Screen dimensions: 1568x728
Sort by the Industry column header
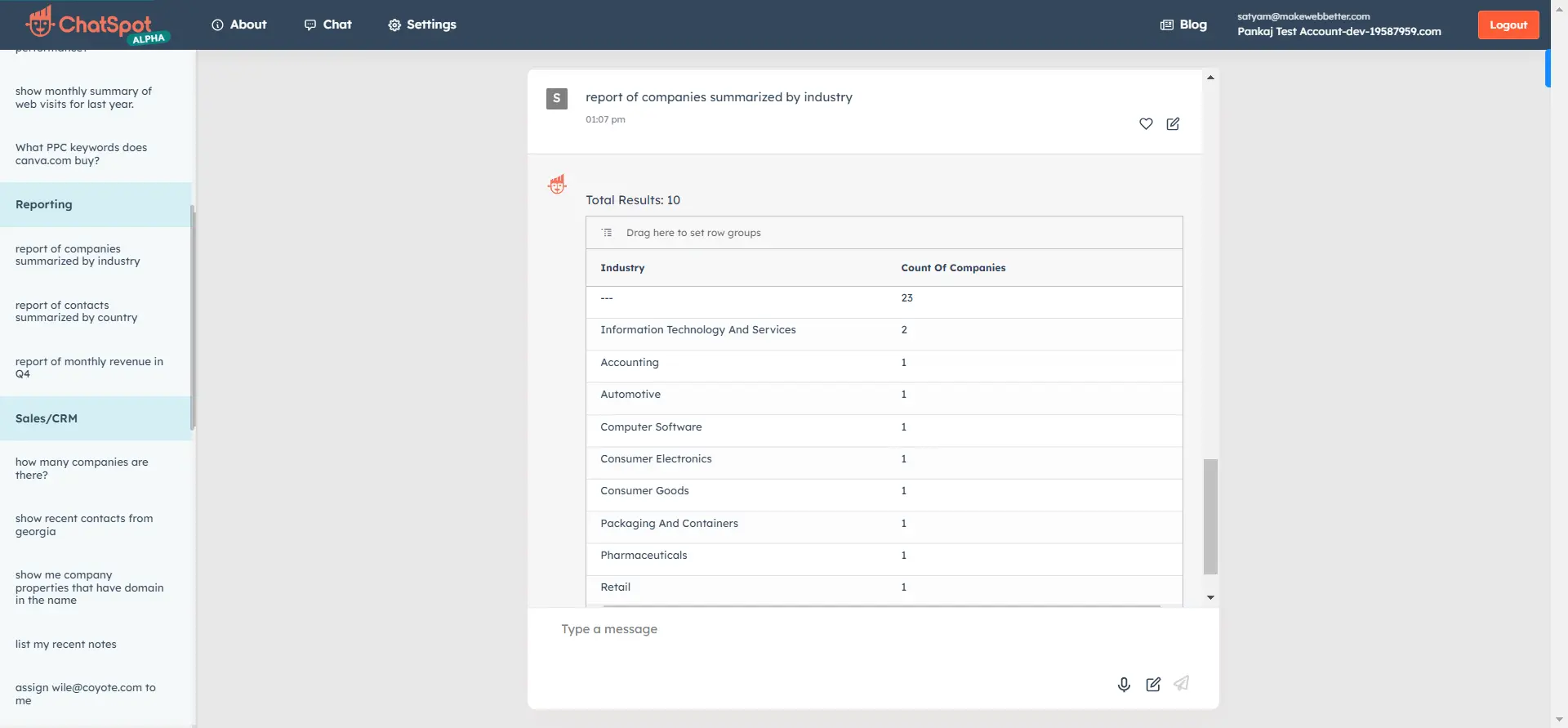(622, 268)
